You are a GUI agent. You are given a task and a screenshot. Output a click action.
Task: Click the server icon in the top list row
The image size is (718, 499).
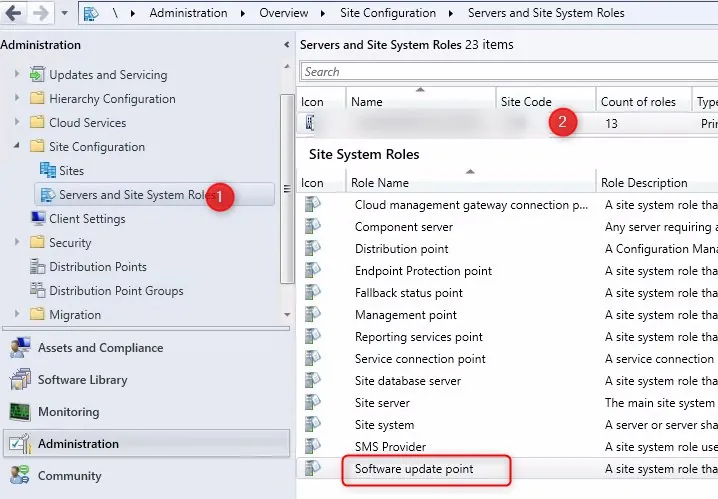click(311, 123)
